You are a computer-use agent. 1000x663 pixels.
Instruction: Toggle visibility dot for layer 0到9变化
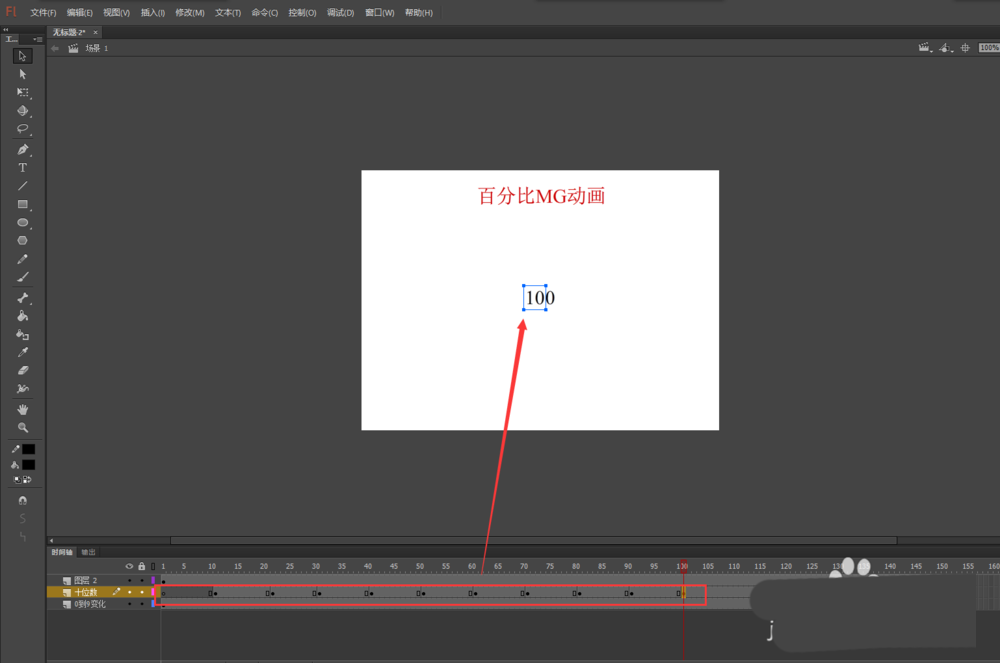tap(129, 604)
